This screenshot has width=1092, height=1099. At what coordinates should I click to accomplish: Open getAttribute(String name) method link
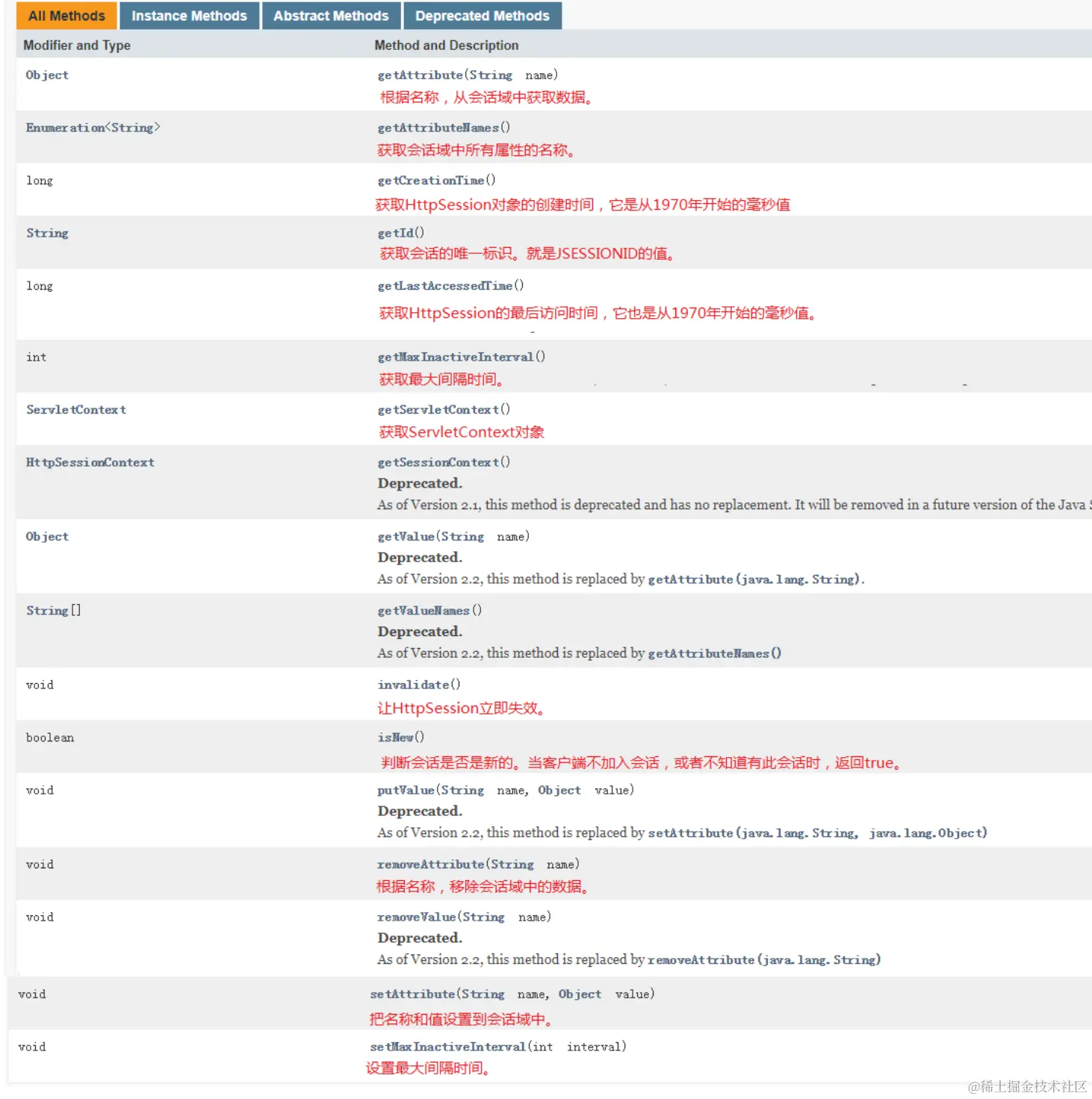pyautogui.click(x=421, y=75)
